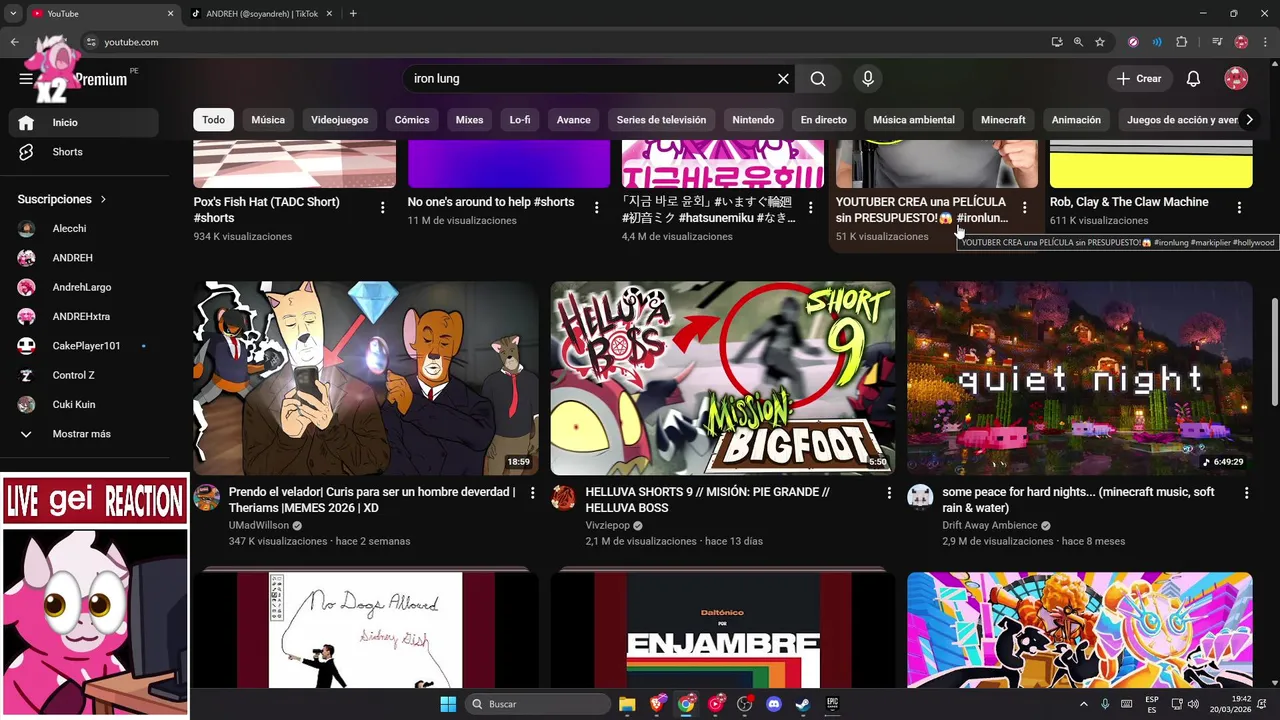Open browser media control icon
The width and height of the screenshot is (1280, 720).
coord(1217,42)
